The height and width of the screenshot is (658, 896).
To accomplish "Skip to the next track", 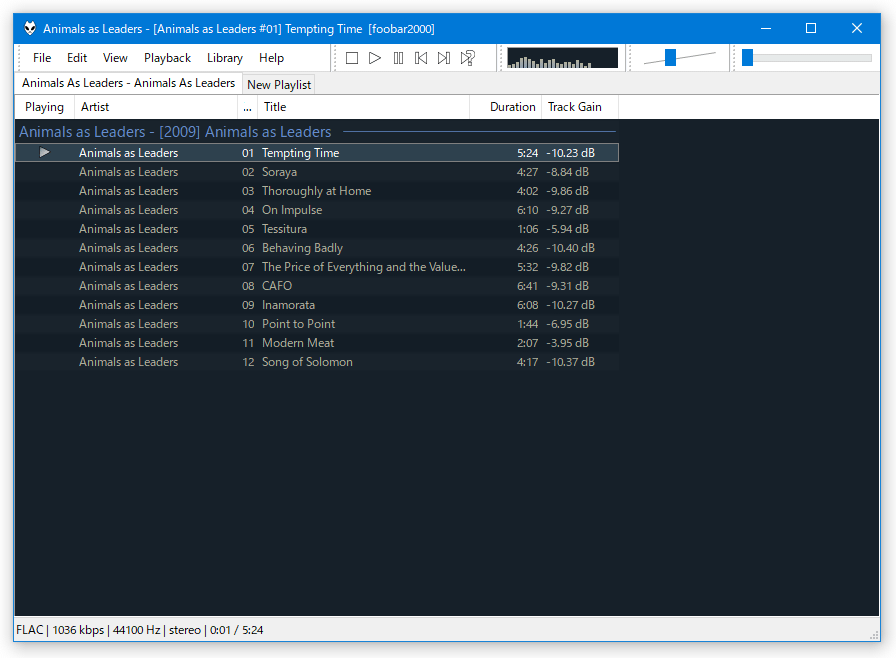I will (x=444, y=58).
